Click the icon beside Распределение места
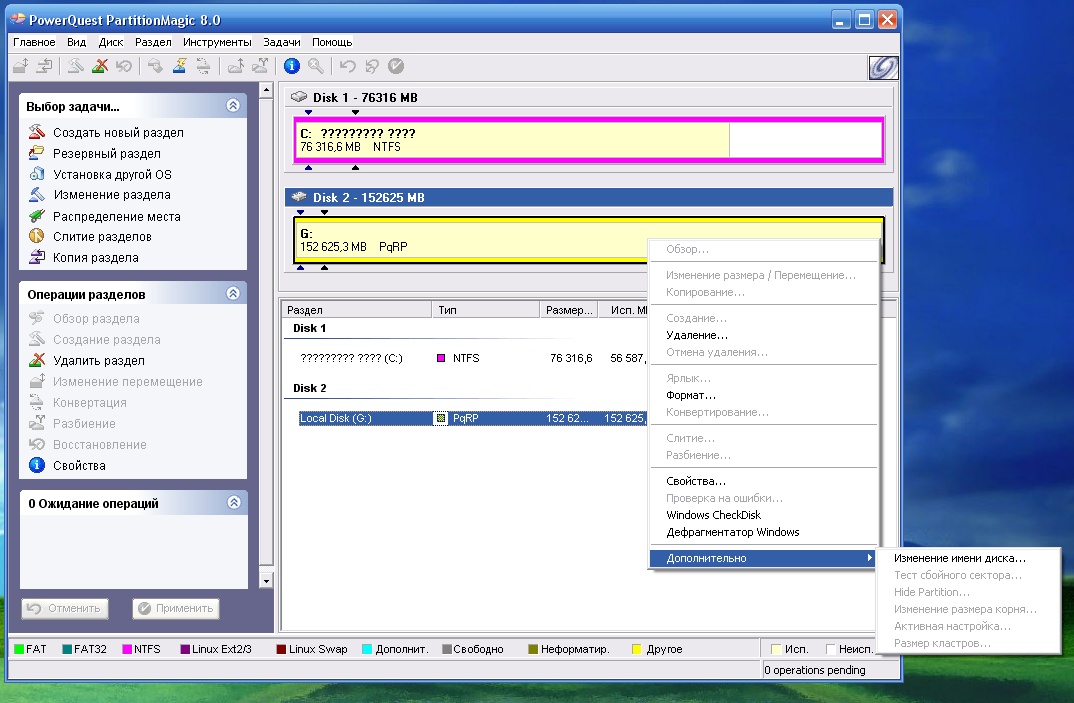 pos(37,216)
